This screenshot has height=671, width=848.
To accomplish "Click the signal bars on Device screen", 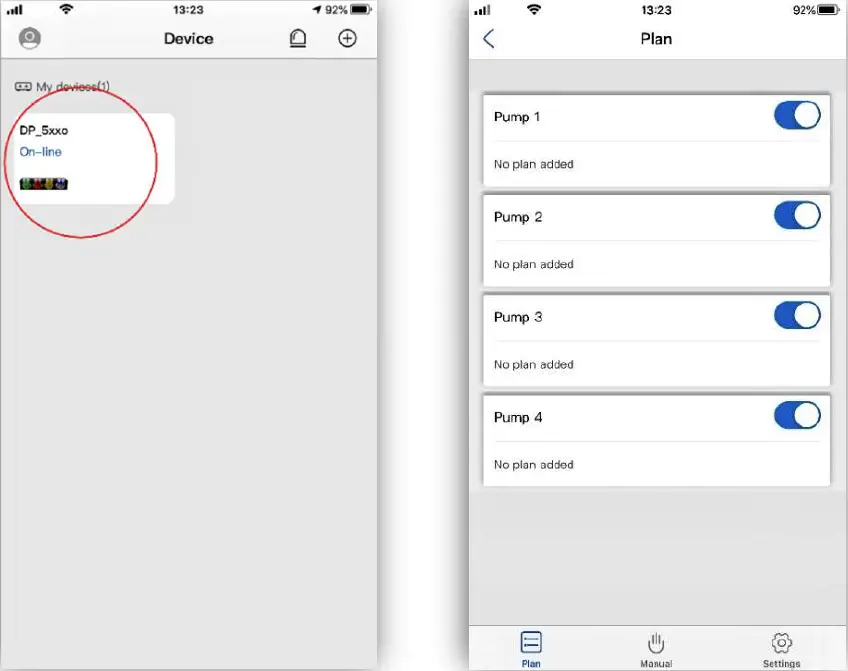I will (x=15, y=10).
